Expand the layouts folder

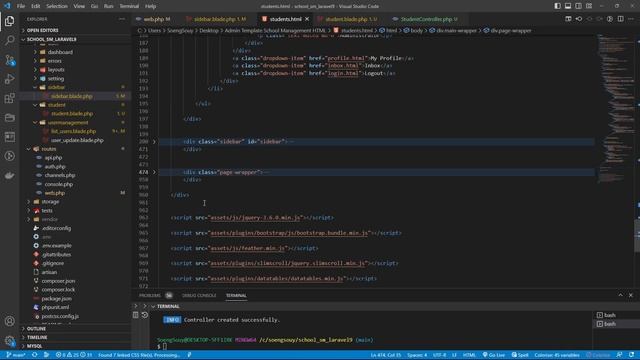click(x=56, y=70)
